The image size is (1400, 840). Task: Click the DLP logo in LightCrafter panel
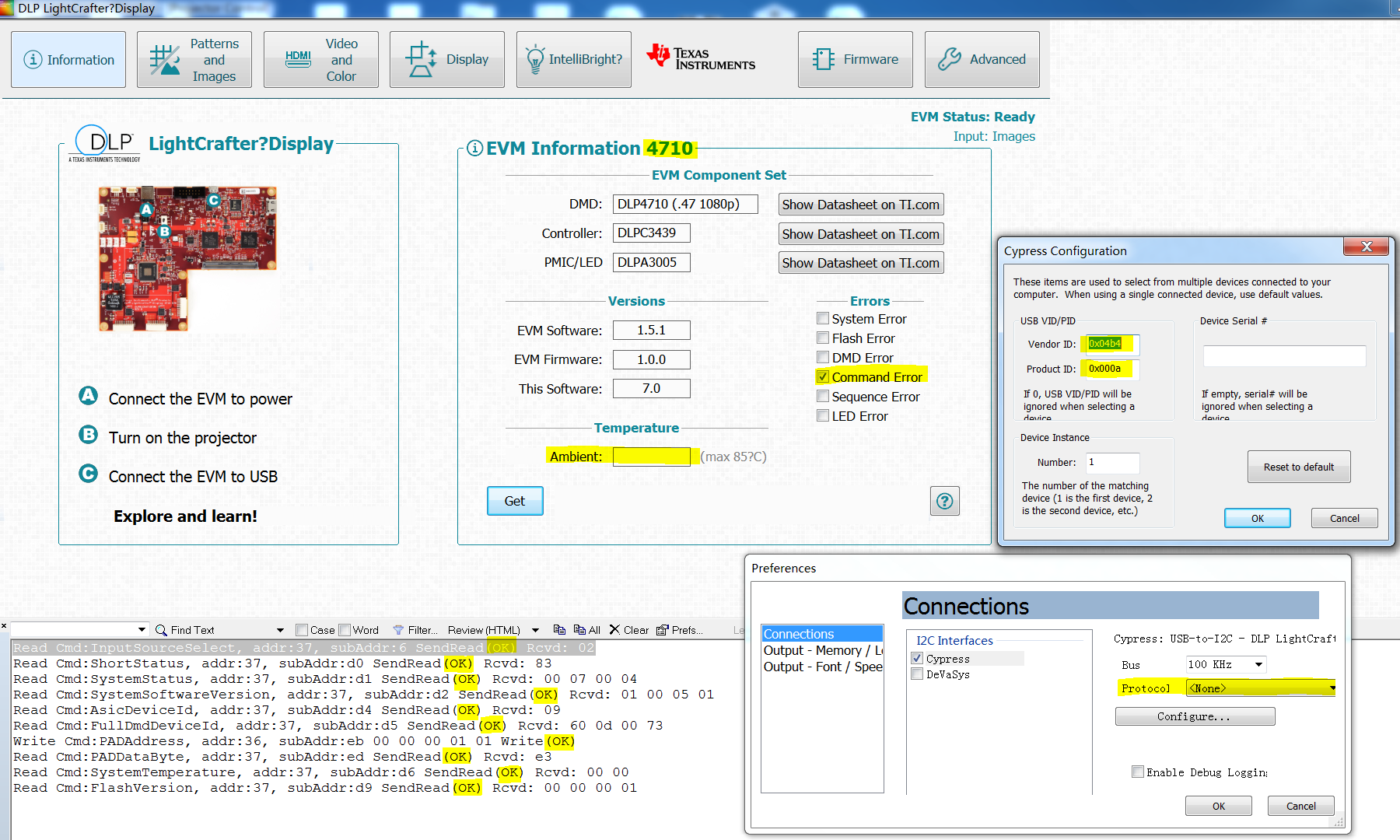(105, 143)
